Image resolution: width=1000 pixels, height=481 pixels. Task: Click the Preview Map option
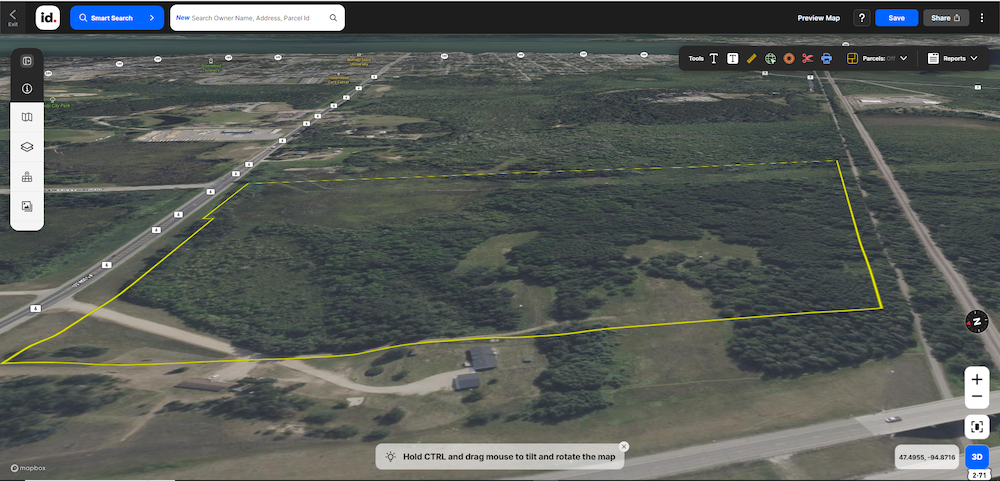818,18
